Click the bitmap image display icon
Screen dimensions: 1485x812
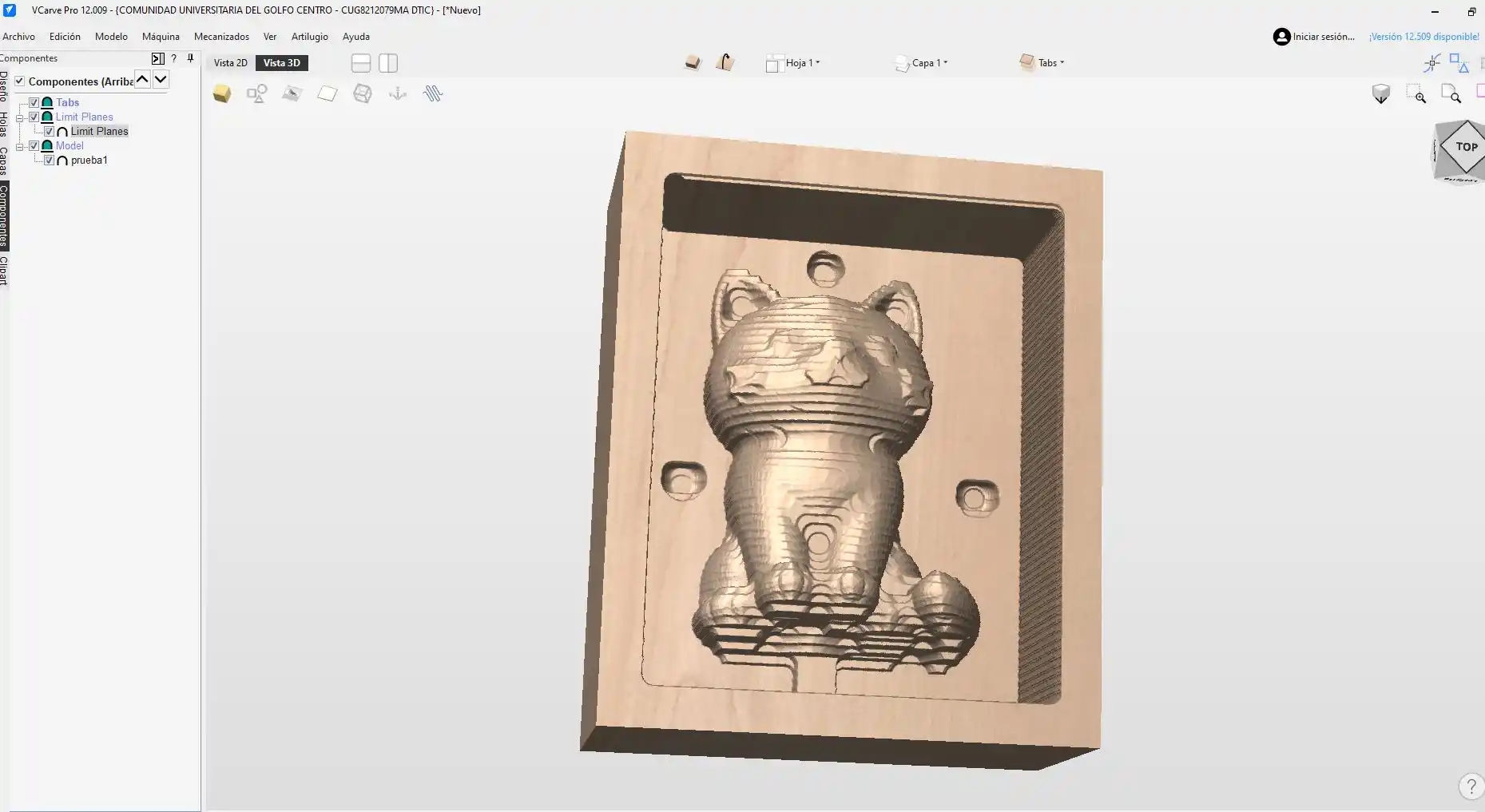(x=292, y=94)
